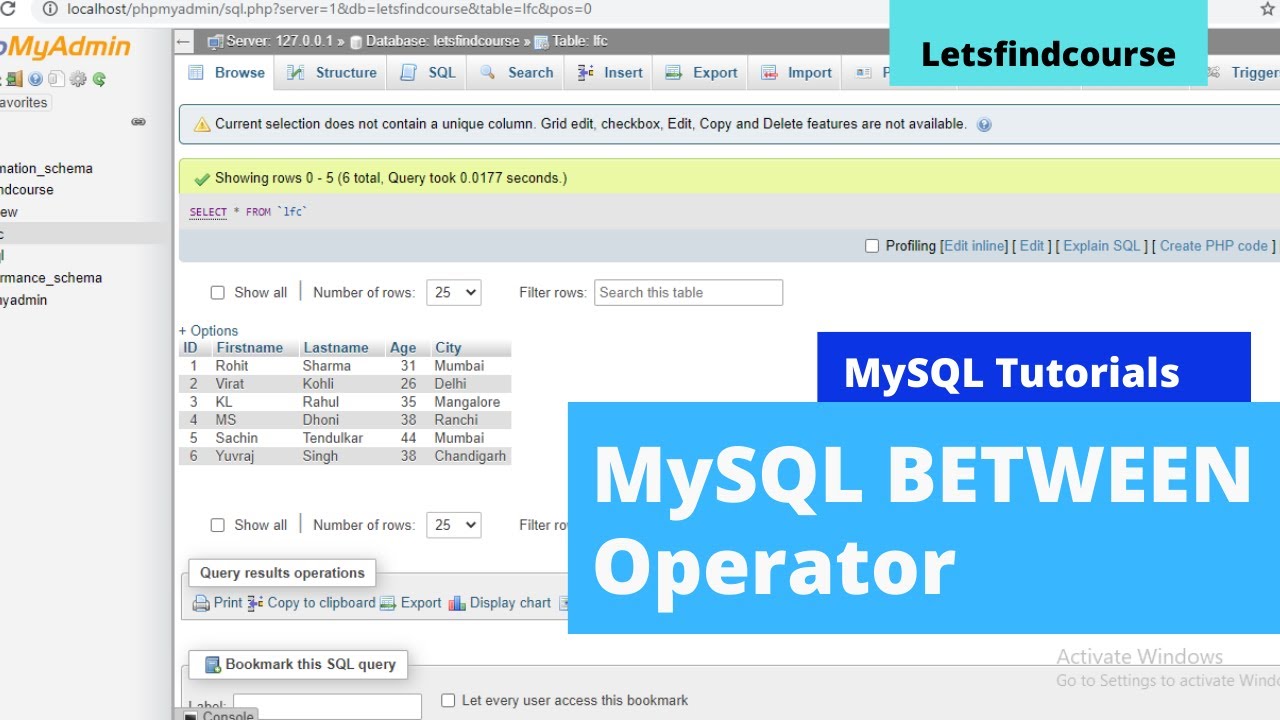Open navigation panel settings gear icon
Viewport: 1280px width, 720px height.
78,79
